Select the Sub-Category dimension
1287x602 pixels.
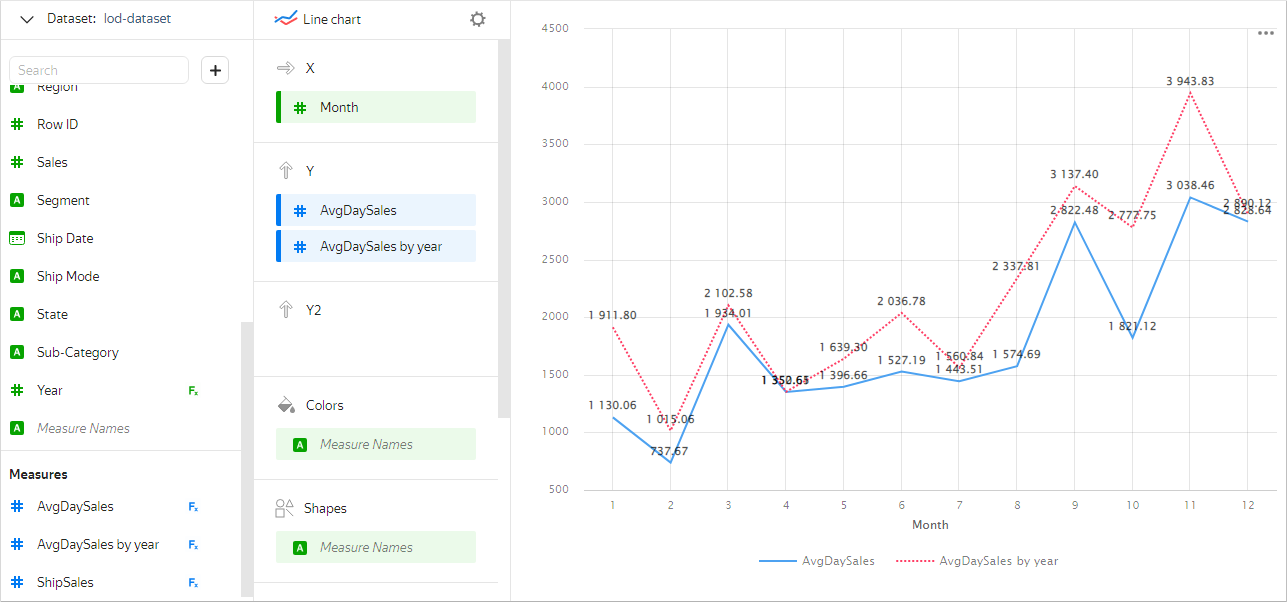(78, 353)
